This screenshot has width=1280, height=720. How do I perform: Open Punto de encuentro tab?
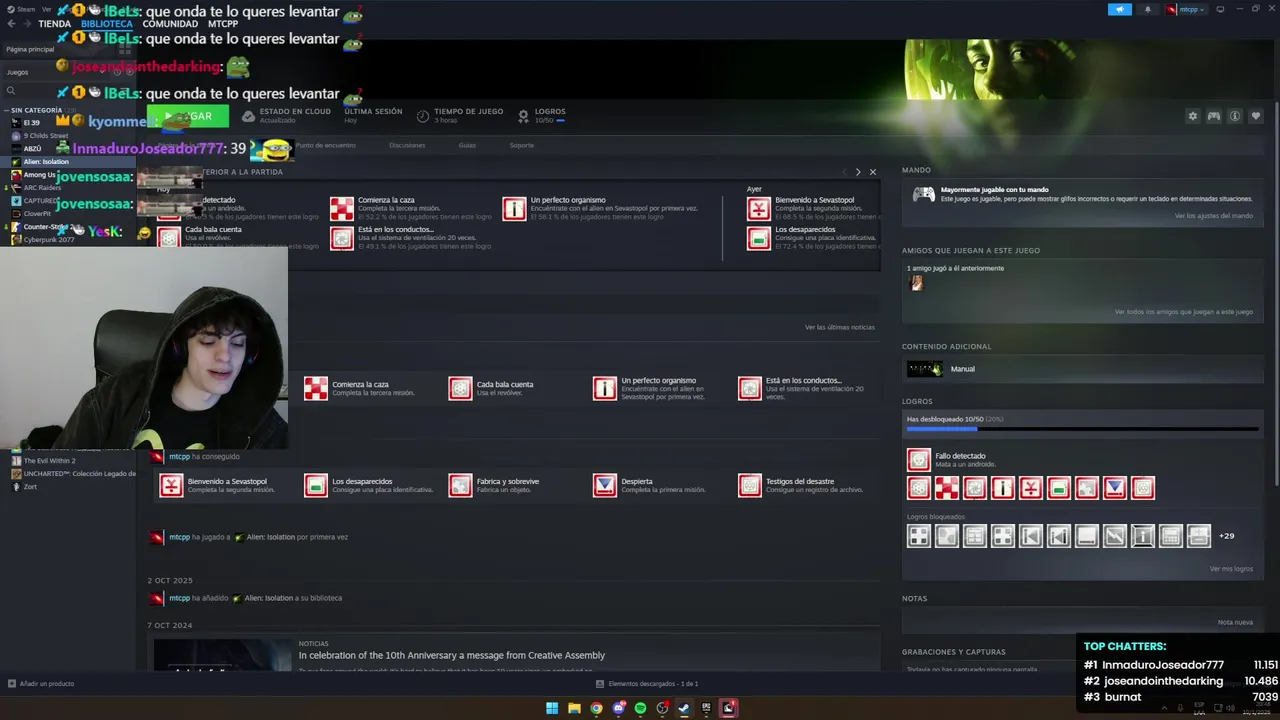[325, 145]
